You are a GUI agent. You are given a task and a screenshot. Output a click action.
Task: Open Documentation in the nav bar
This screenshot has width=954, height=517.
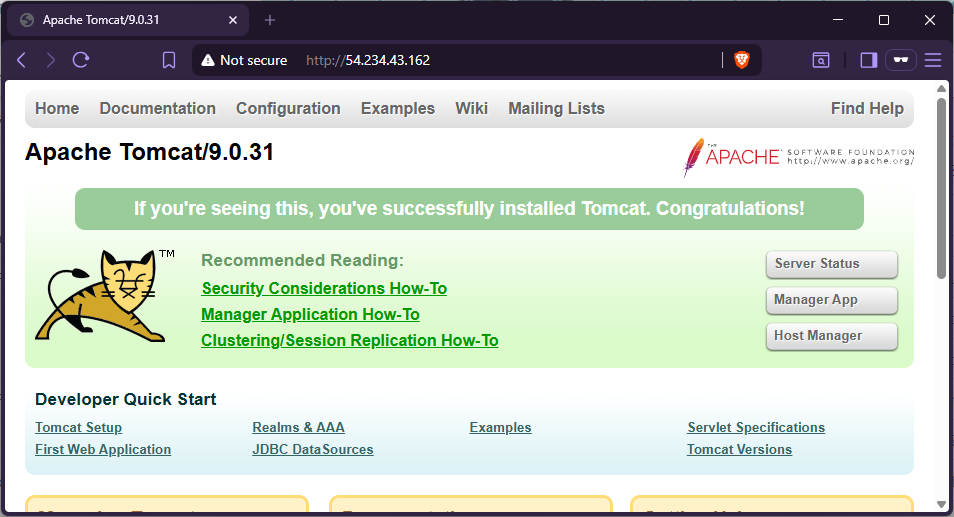[158, 108]
